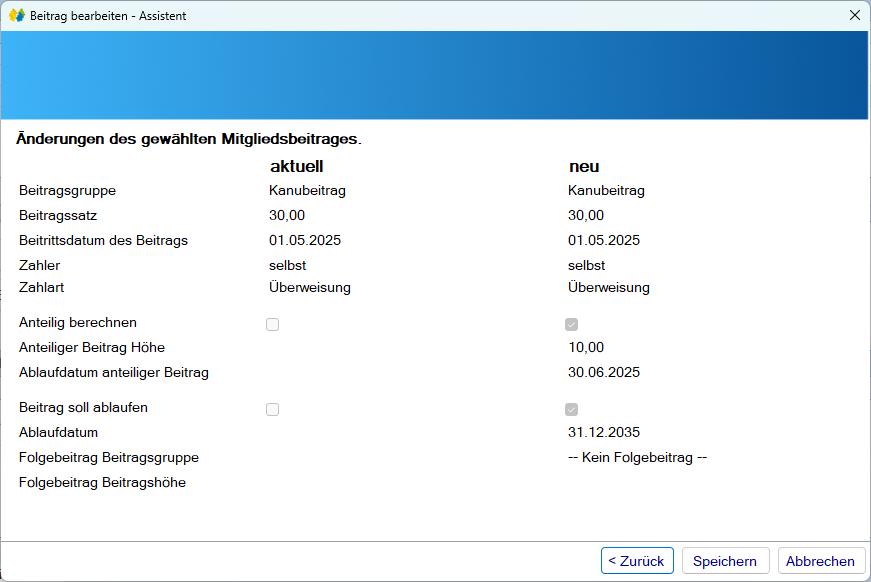Enable the aktuell "Beitrag soll ablaufen" checkbox
This screenshot has width=871, height=582.
(272, 408)
